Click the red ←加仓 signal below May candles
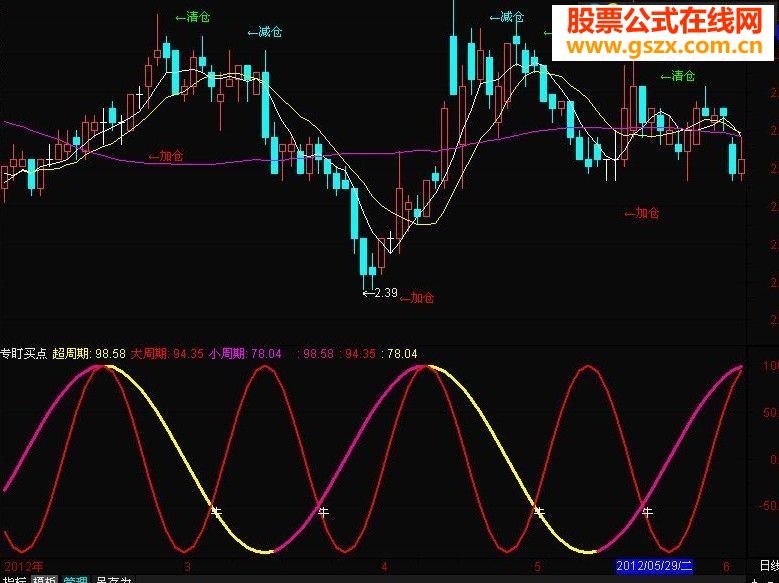Screen dimensions: 779x583 click(x=641, y=213)
